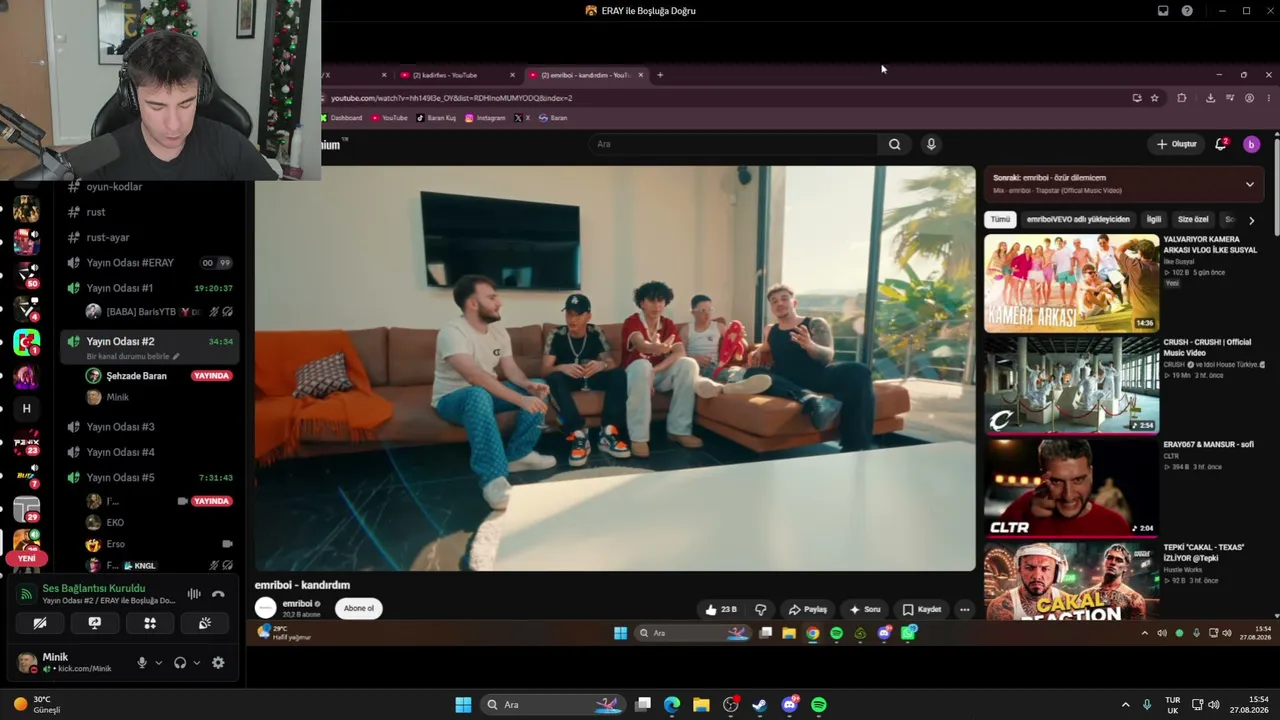Select the Size özel filter chip

1193,220
